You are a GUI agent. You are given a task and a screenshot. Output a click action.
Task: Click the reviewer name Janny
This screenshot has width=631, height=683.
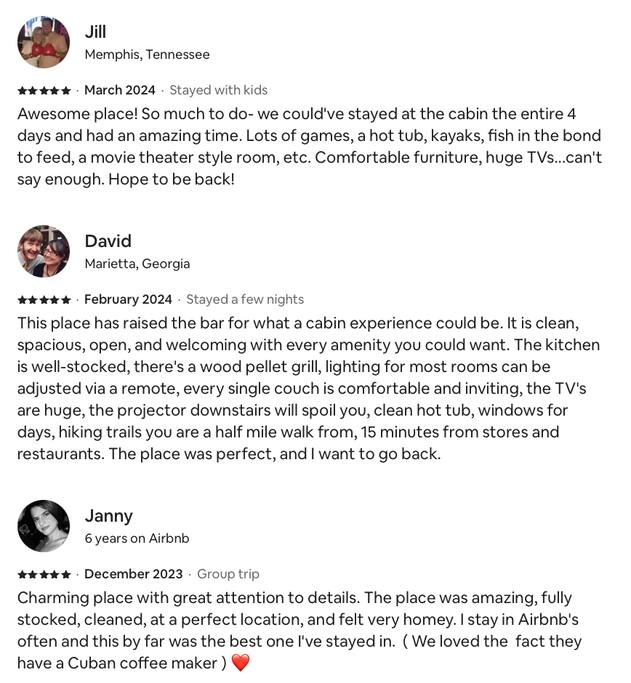click(x=108, y=516)
